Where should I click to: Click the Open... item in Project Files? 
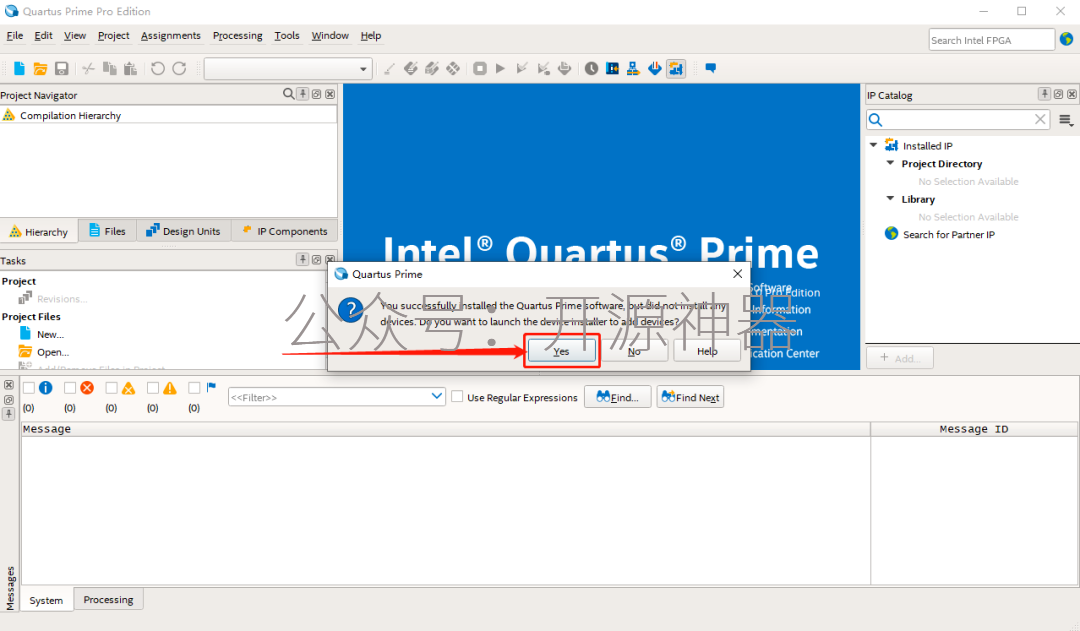pyautogui.click(x=53, y=352)
